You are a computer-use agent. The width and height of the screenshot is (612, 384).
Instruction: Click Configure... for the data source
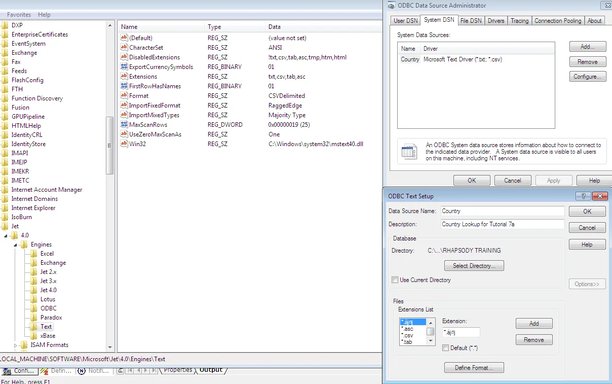tap(587, 76)
